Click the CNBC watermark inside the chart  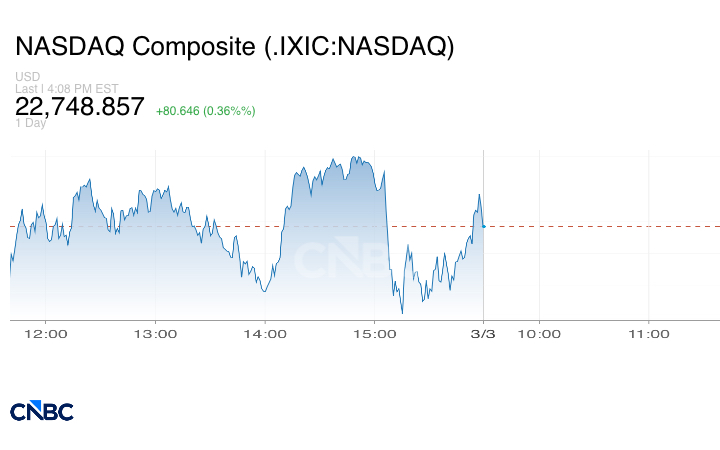click(340, 258)
